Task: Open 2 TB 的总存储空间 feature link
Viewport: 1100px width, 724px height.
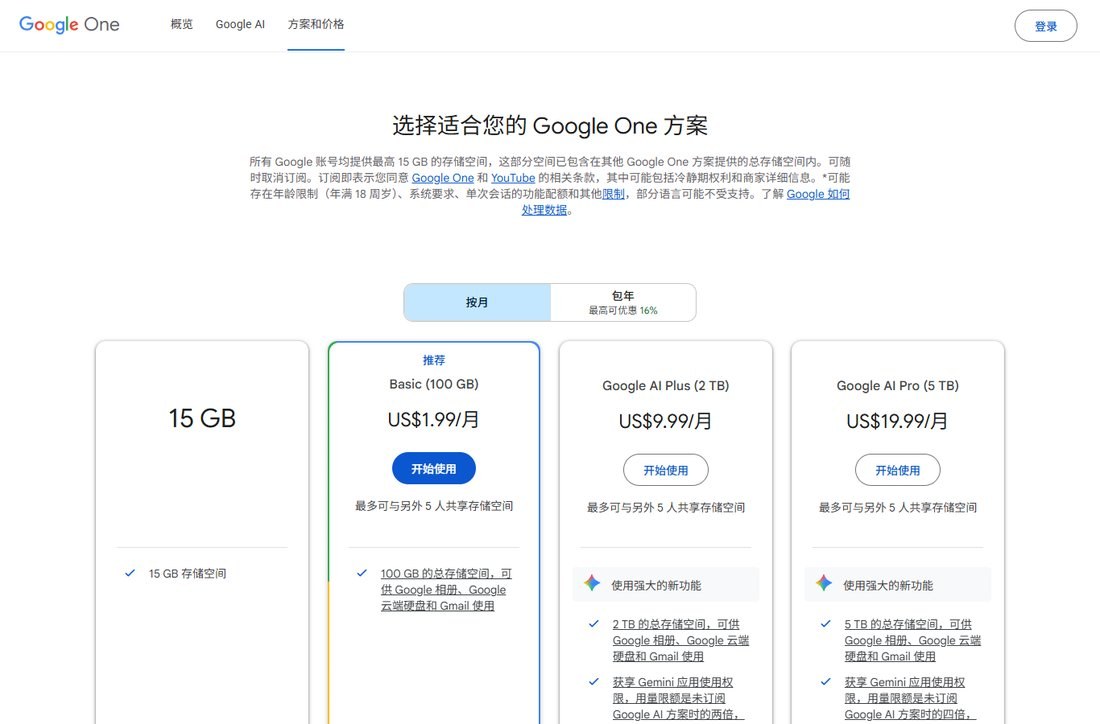Action: (680, 640)
